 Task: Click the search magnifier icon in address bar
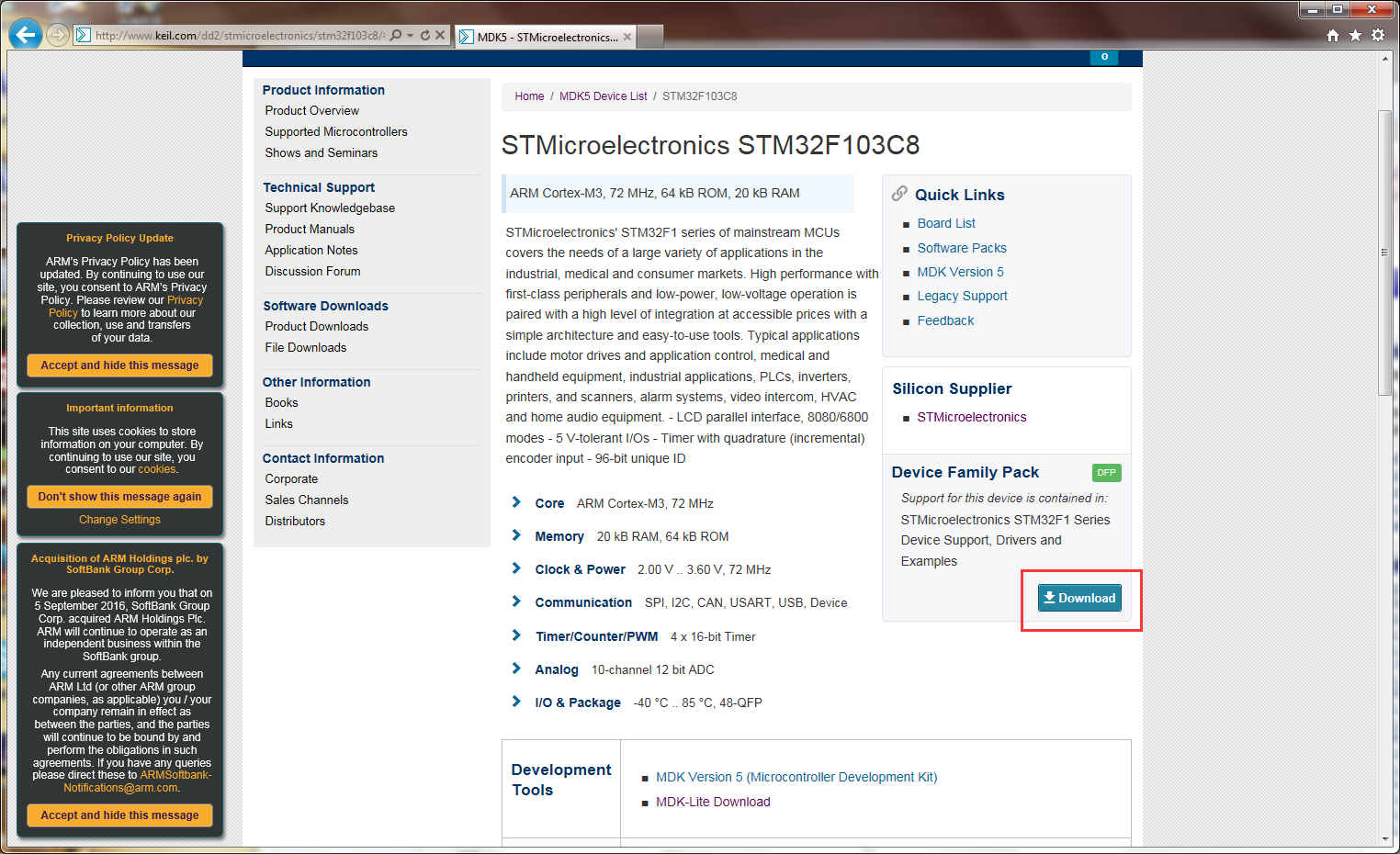coord(396,35)
